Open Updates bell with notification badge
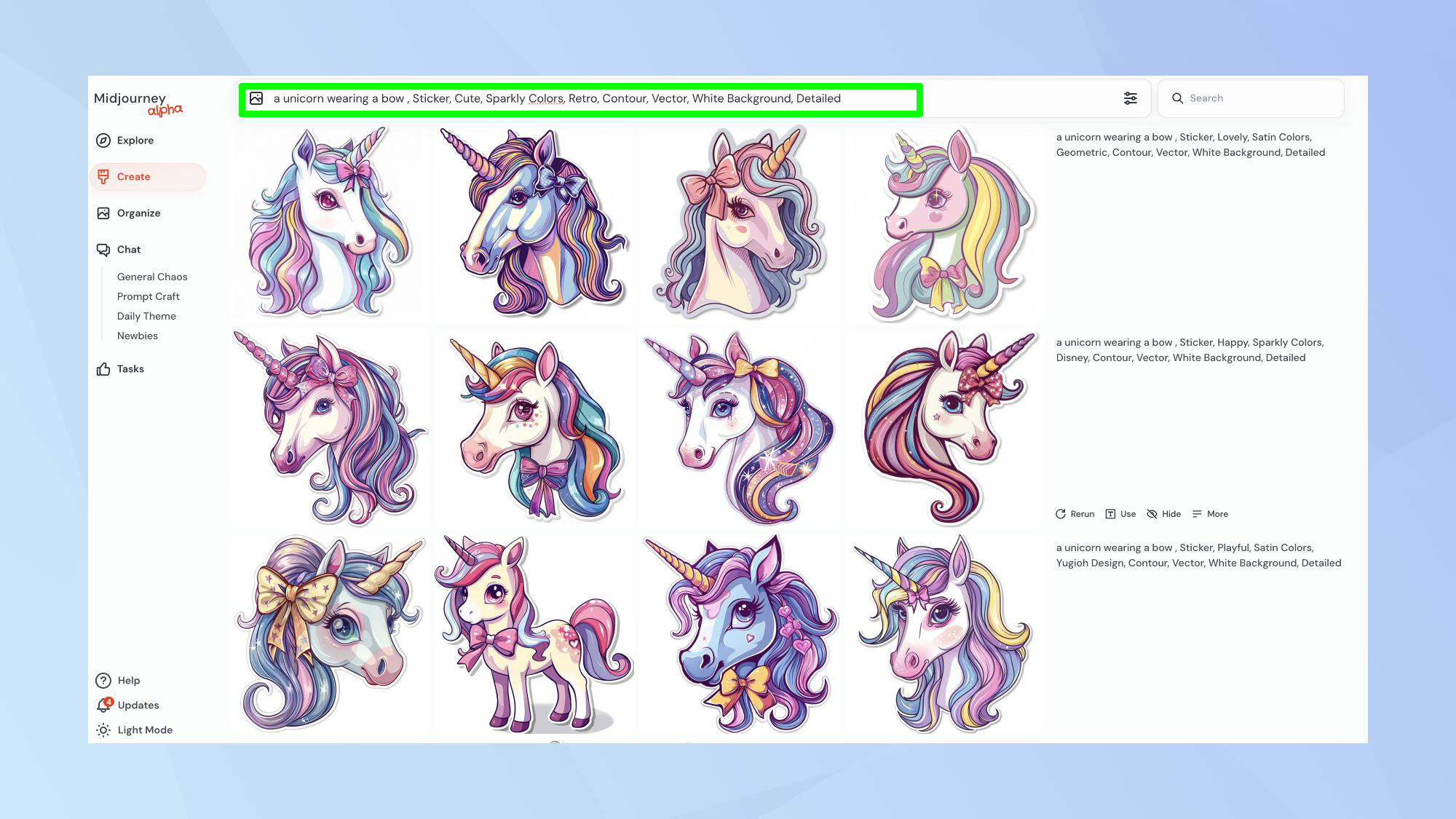1456x819 pixels. coord(104,705)
